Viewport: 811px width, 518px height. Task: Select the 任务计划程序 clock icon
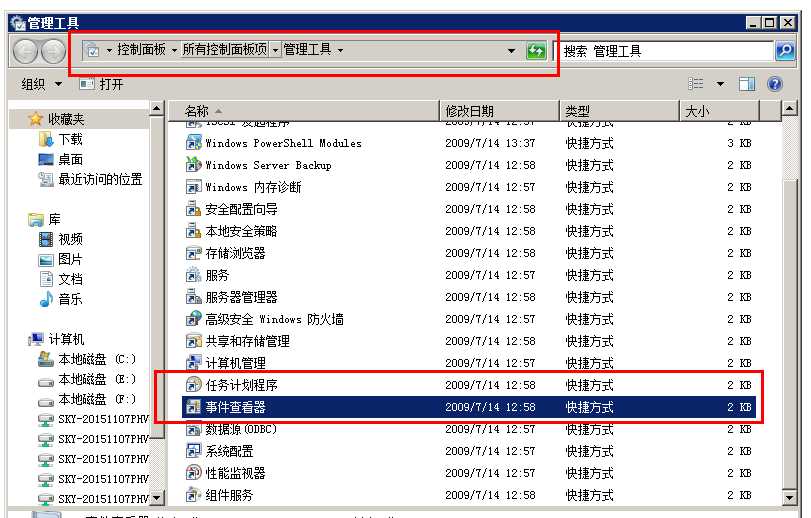tap(193, 385)
